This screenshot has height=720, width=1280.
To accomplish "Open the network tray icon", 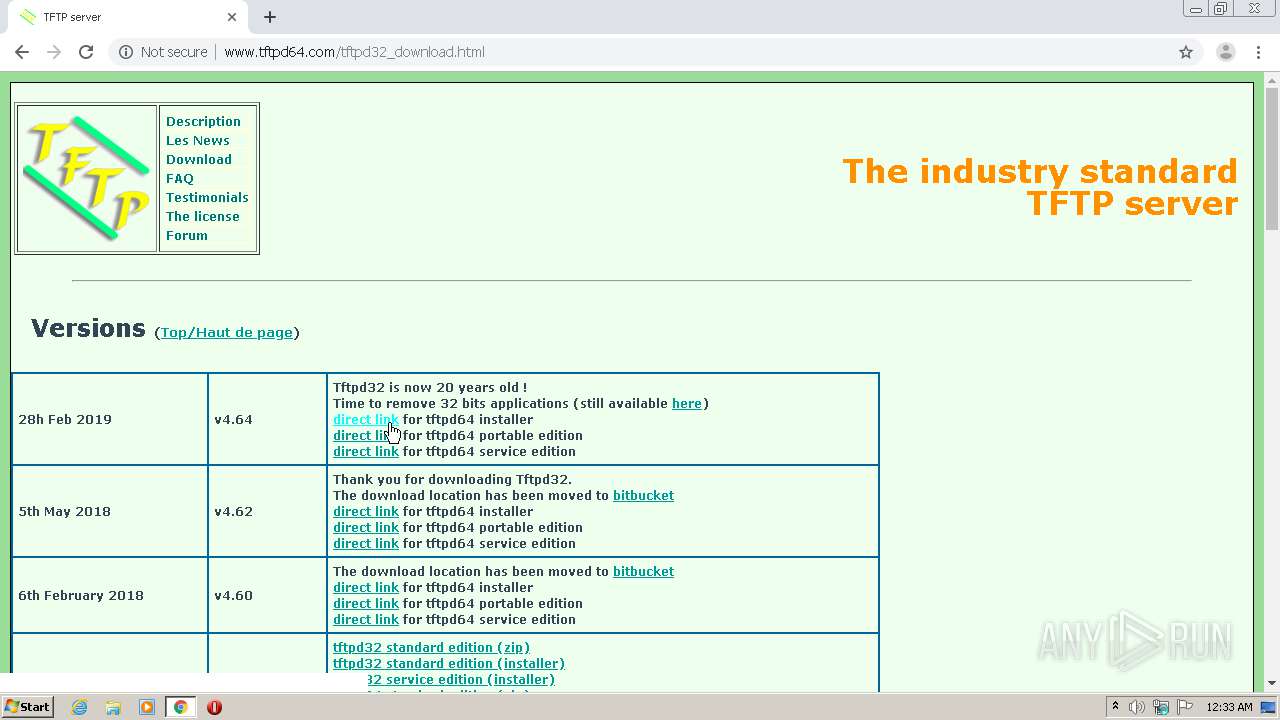I will [x=1161, y=707].
